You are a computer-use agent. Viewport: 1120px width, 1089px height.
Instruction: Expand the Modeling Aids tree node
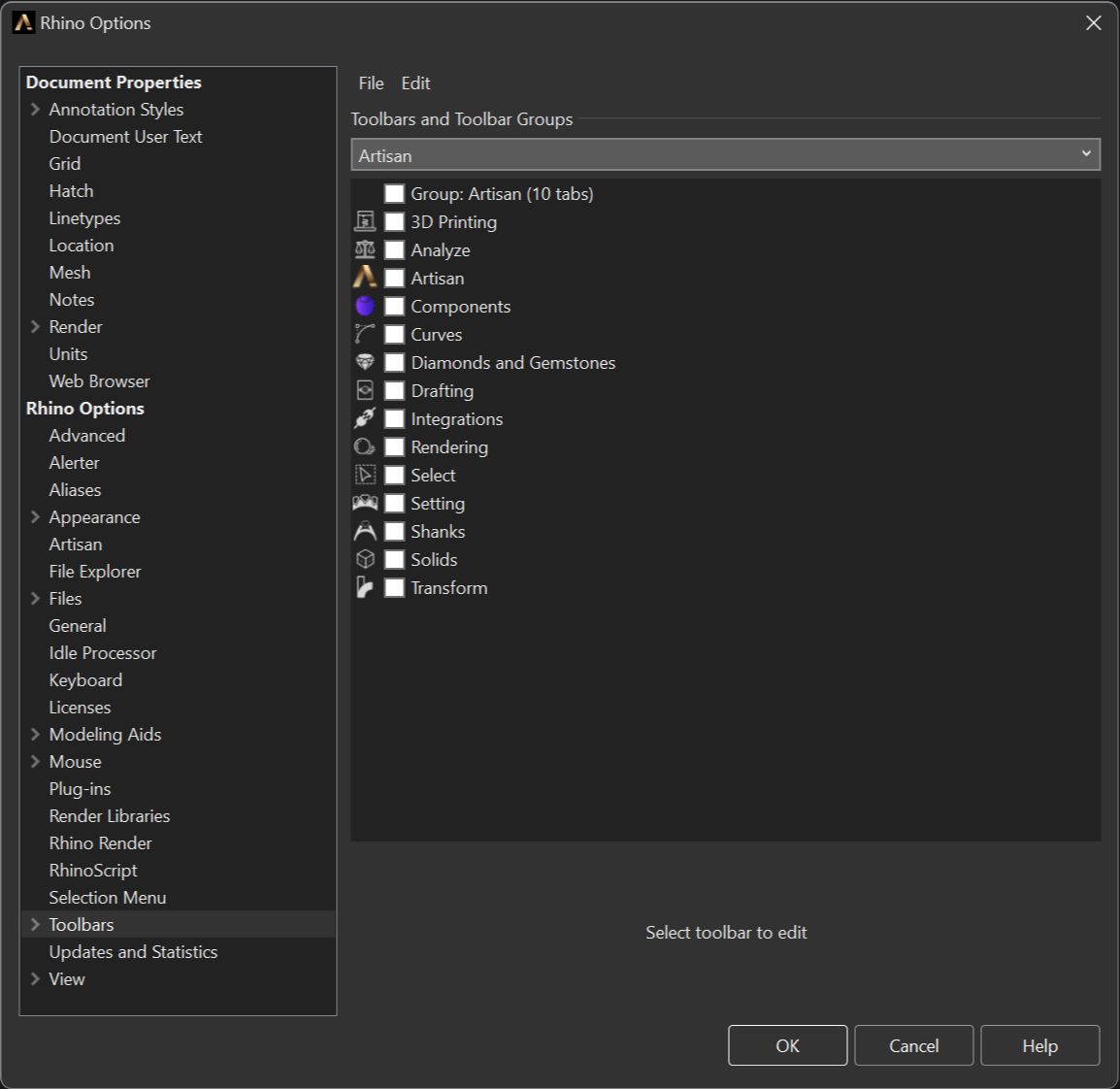point(35,734)
